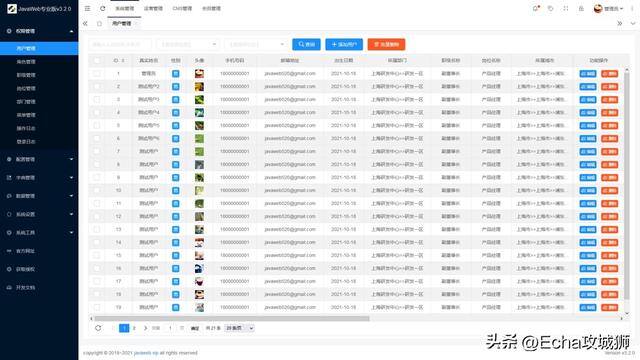This screenshot has width=640, height=360.
Task: Select 部门管理 in the sidebar
Action: 39,102
